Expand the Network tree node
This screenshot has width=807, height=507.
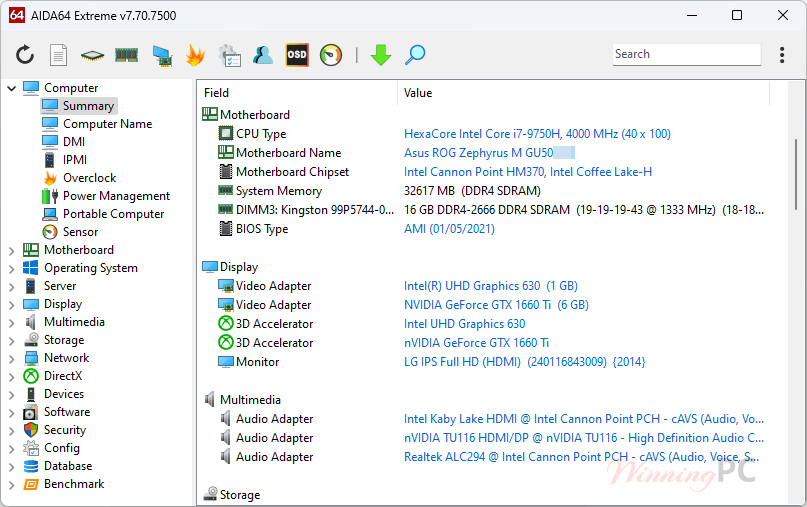coord(11,359)
